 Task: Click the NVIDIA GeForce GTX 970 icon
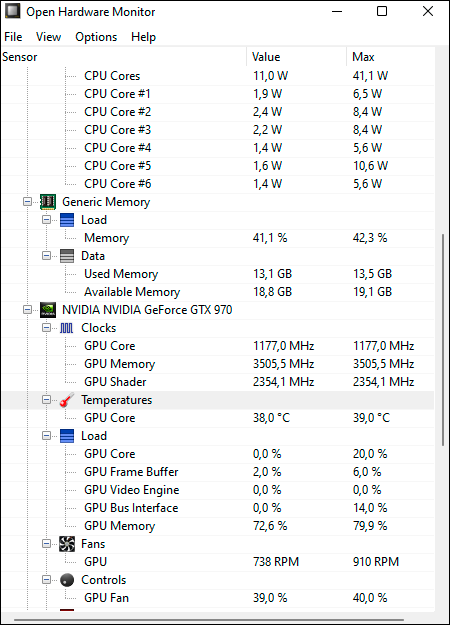pyautogui.click(x=48, y=310)
